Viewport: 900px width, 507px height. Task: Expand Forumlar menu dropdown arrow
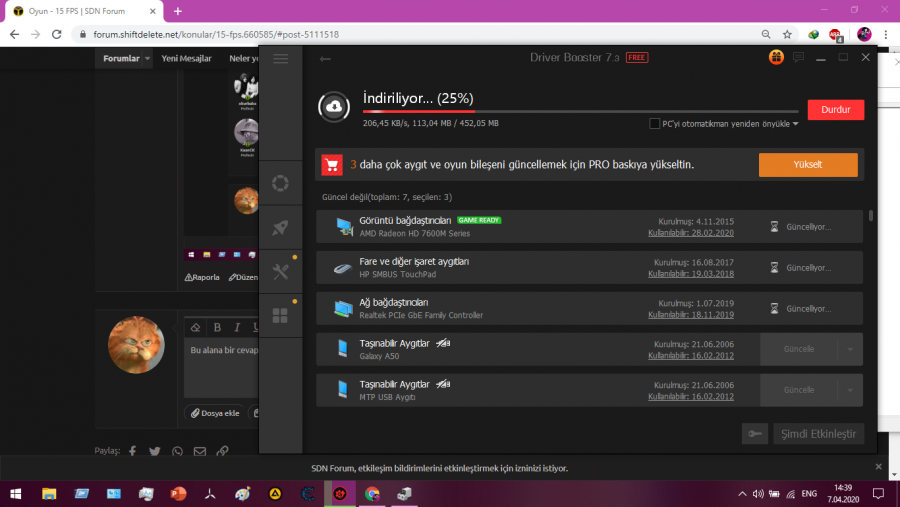tap(147, 59)
